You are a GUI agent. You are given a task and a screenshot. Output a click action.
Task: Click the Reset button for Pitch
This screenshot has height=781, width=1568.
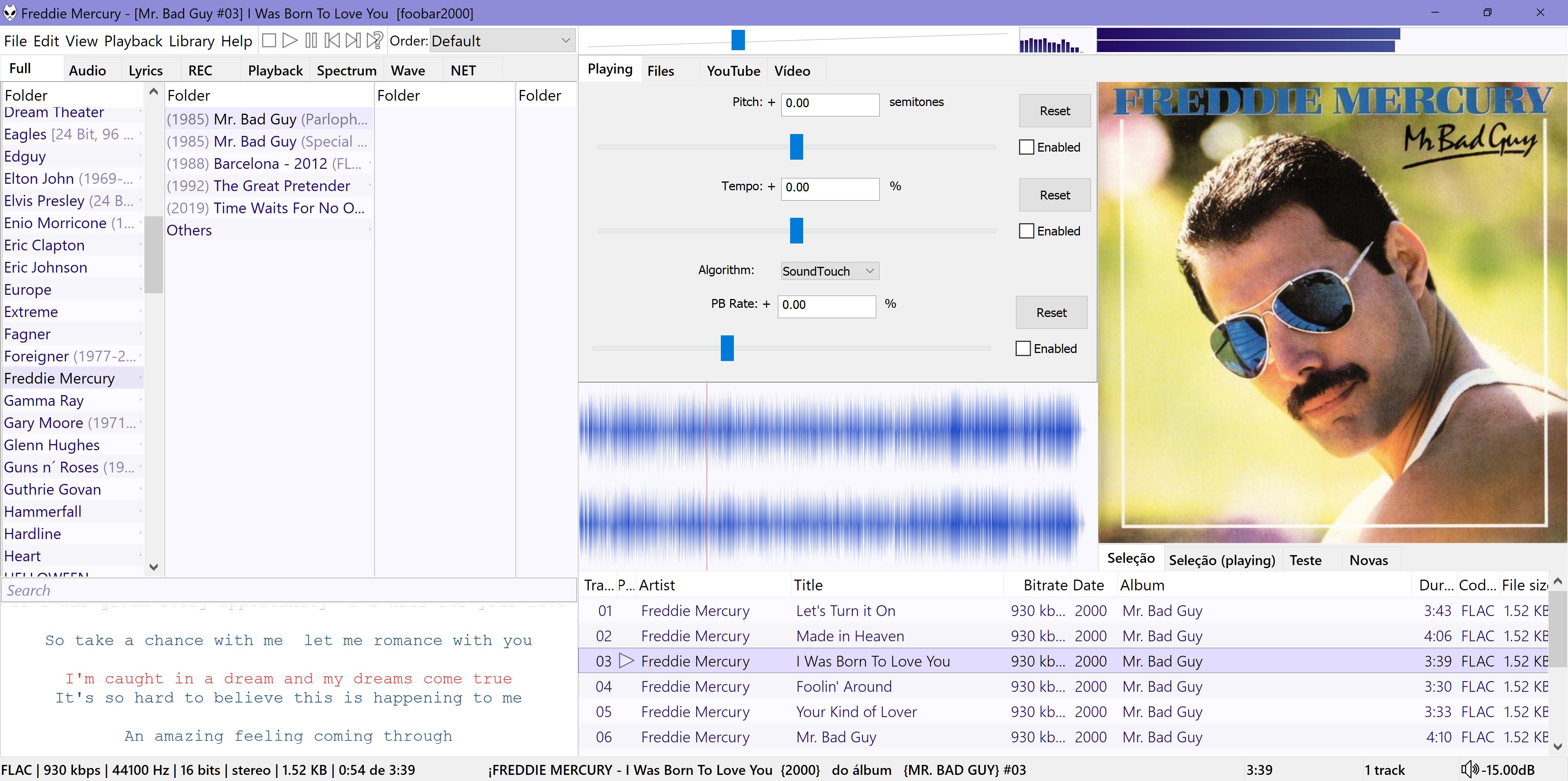[1054, 111]
